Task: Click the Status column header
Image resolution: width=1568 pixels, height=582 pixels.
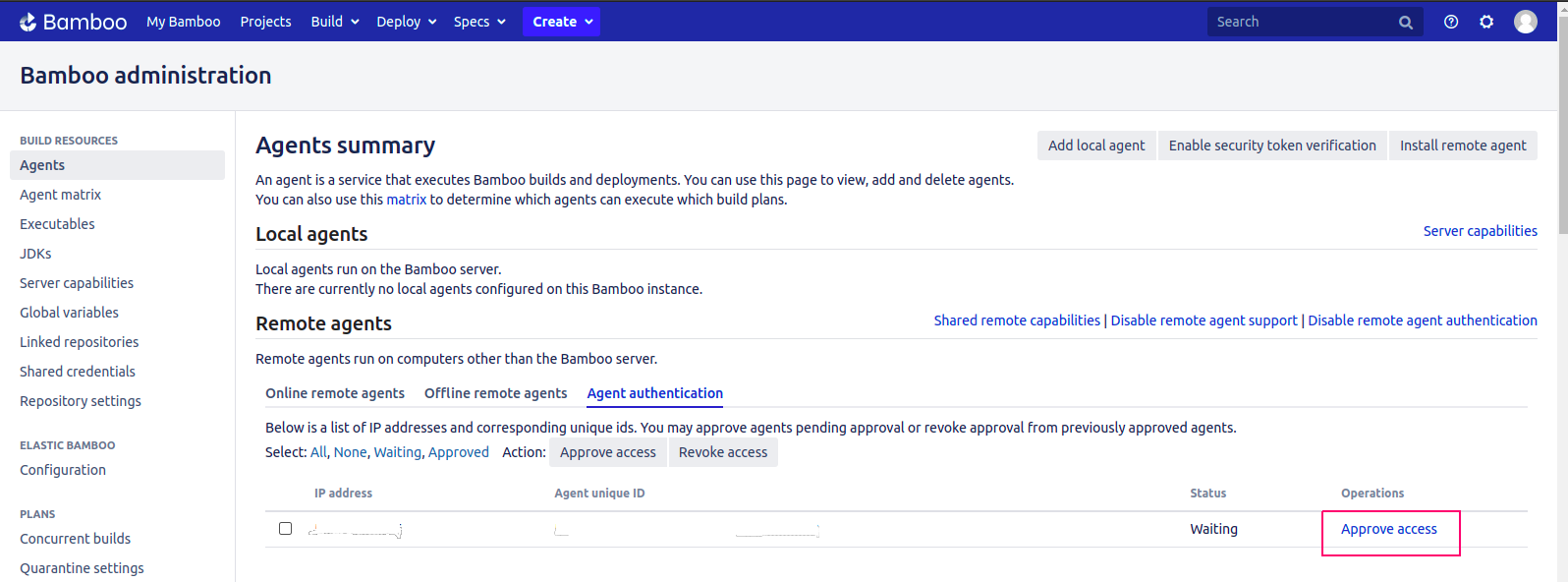Action: [1207, 494]
